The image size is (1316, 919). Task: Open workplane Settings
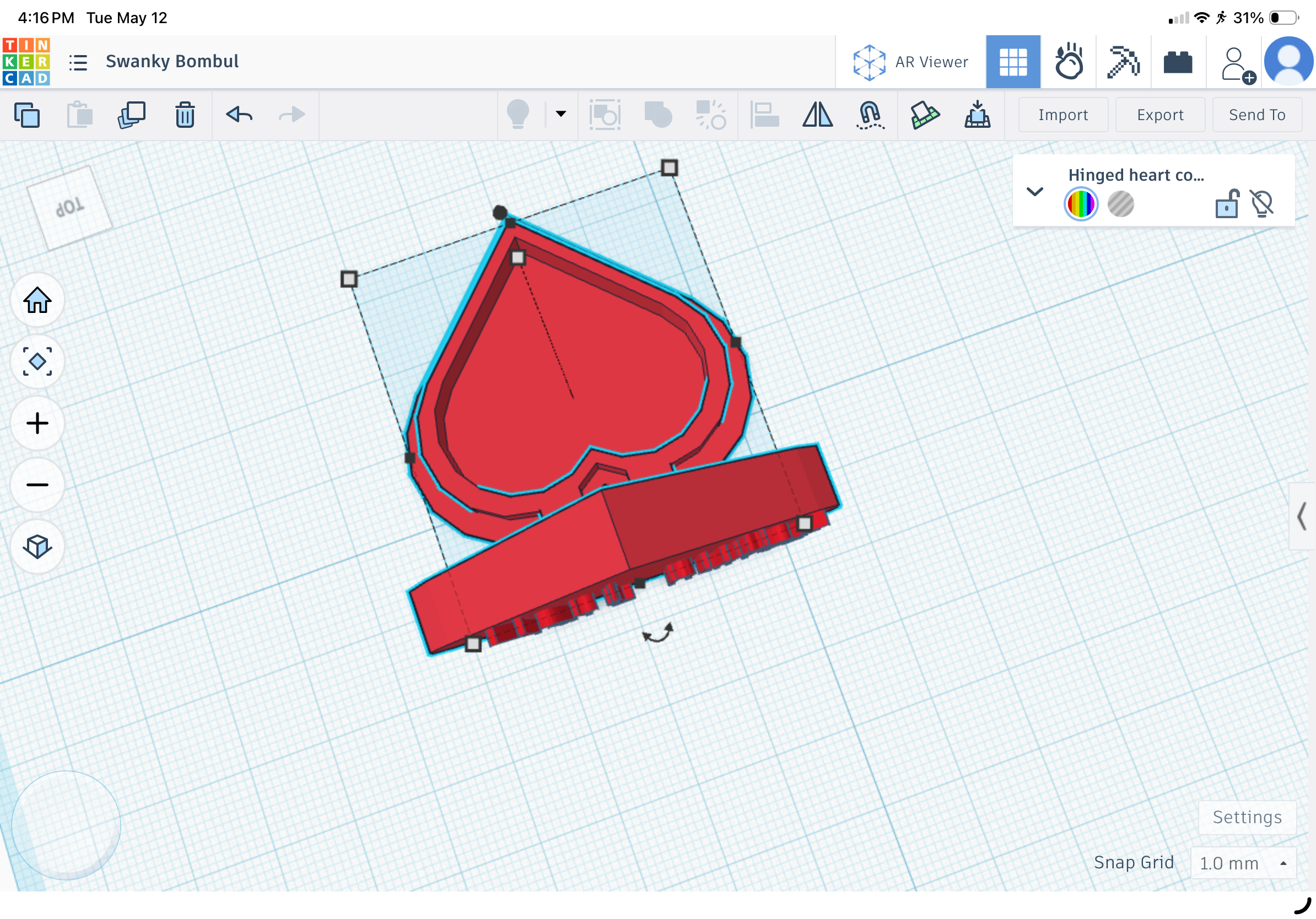click(x=1247, y=817)
